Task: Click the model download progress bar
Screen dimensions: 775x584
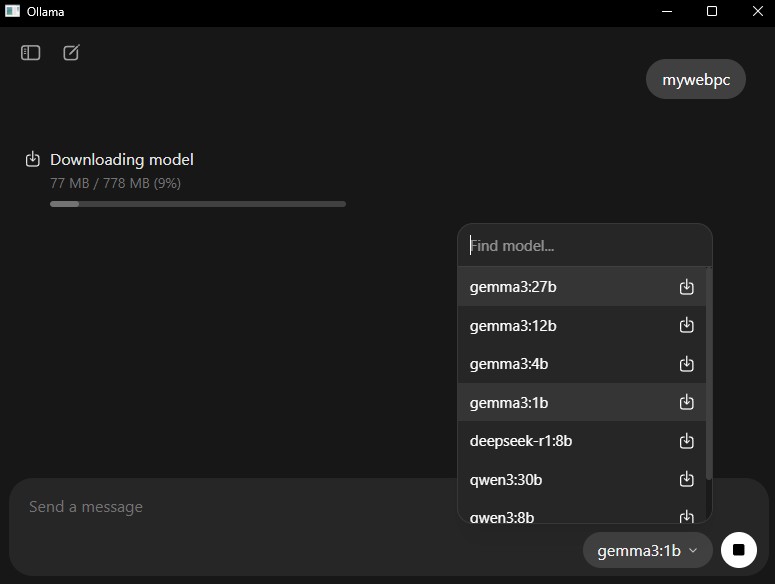Action: (x=198, y=204)
